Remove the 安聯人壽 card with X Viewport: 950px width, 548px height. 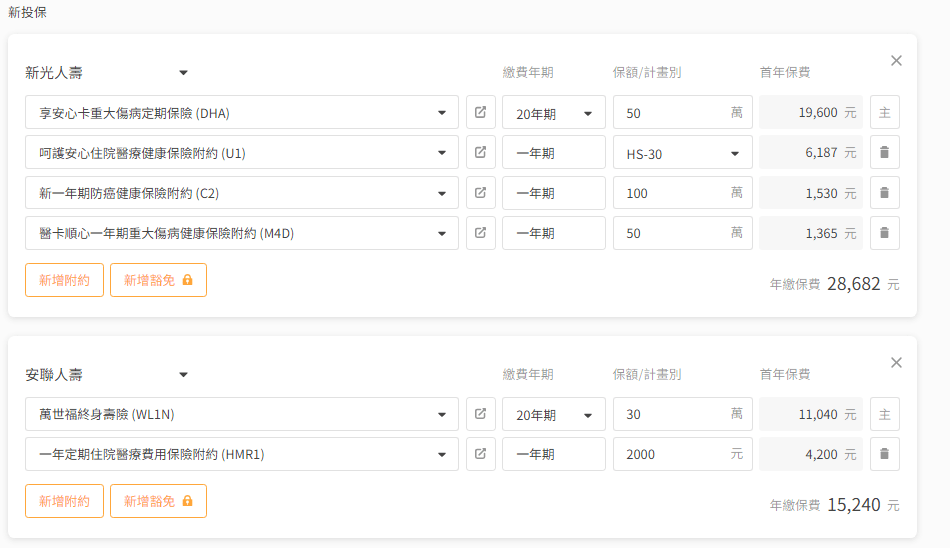pyautogui.click(x=896, y=362)
